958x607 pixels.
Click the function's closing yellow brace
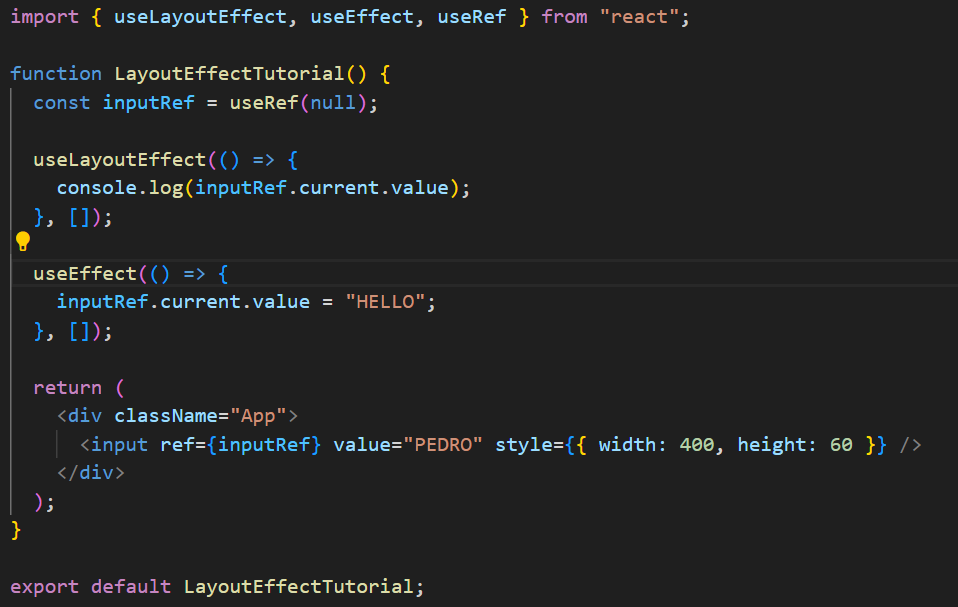coord(16,530)
